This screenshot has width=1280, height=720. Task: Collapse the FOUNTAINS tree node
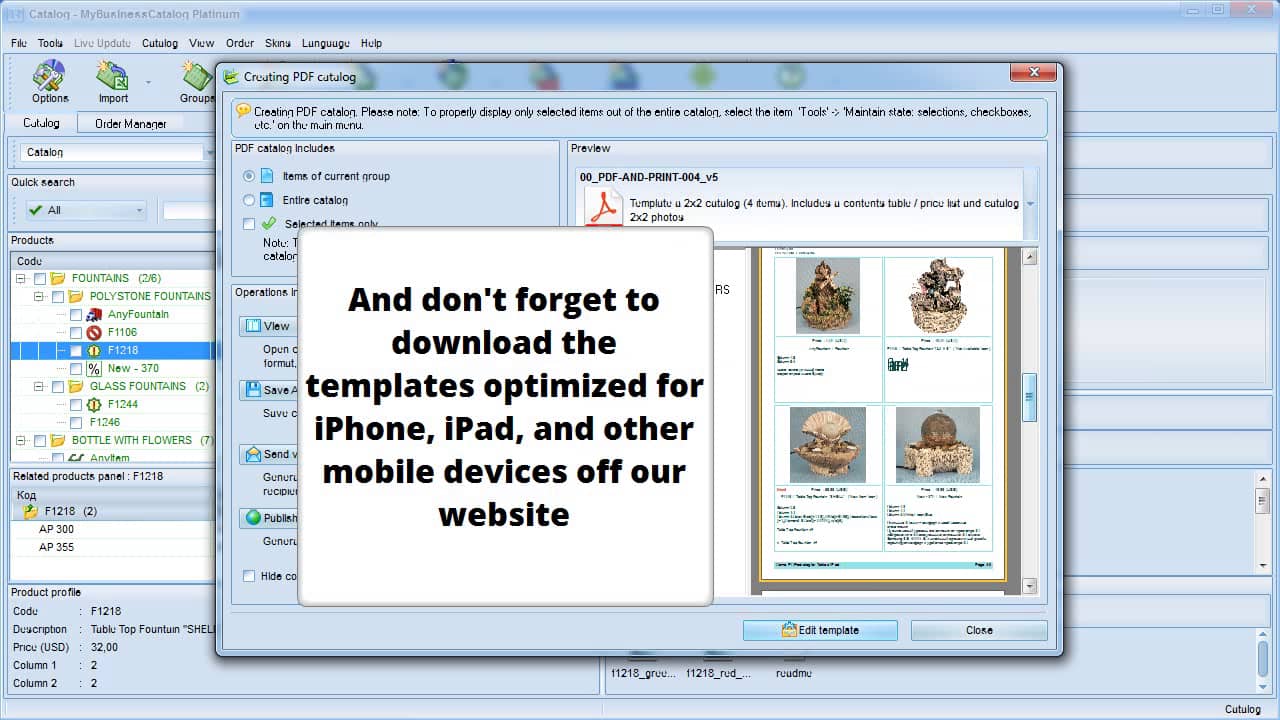[22, 278]
